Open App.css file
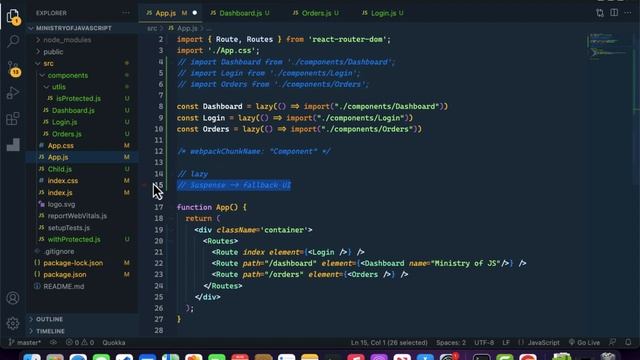The image size is (640, 360). pyautogui.click(x=82, y=145)
